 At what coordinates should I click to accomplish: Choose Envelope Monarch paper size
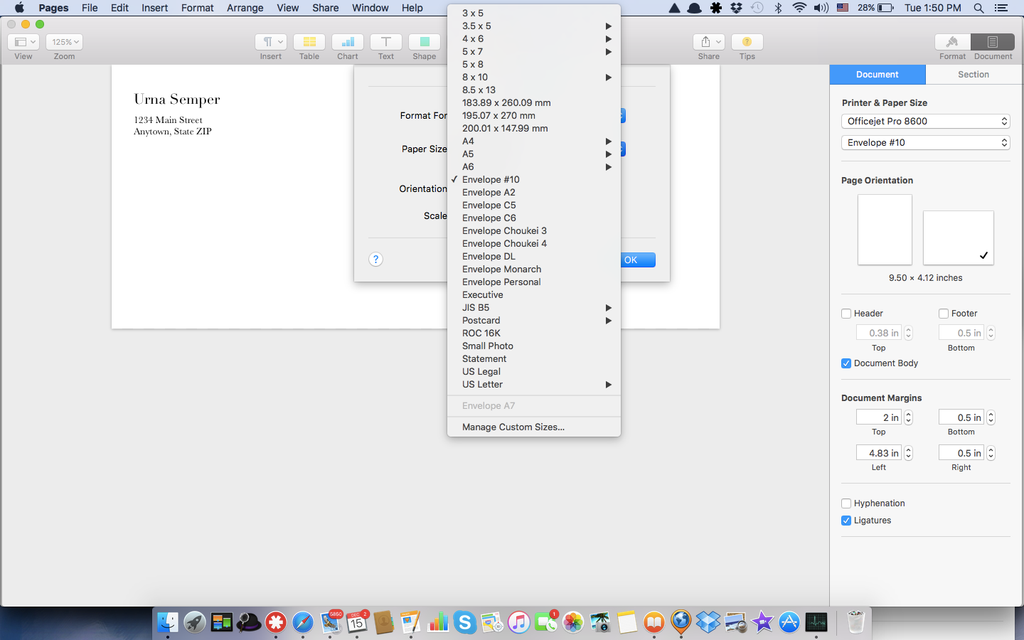pos(534,269)
